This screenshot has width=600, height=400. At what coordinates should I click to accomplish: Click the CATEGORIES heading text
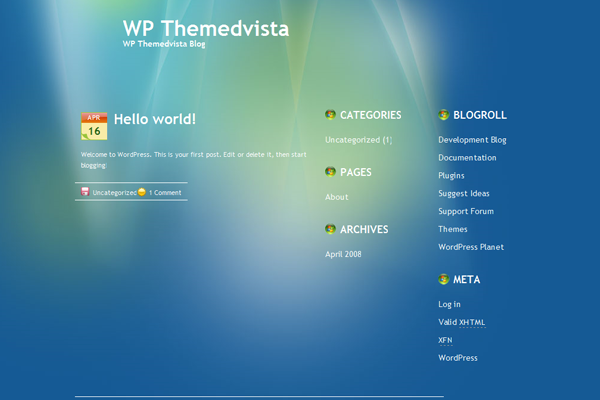(371, 115)
